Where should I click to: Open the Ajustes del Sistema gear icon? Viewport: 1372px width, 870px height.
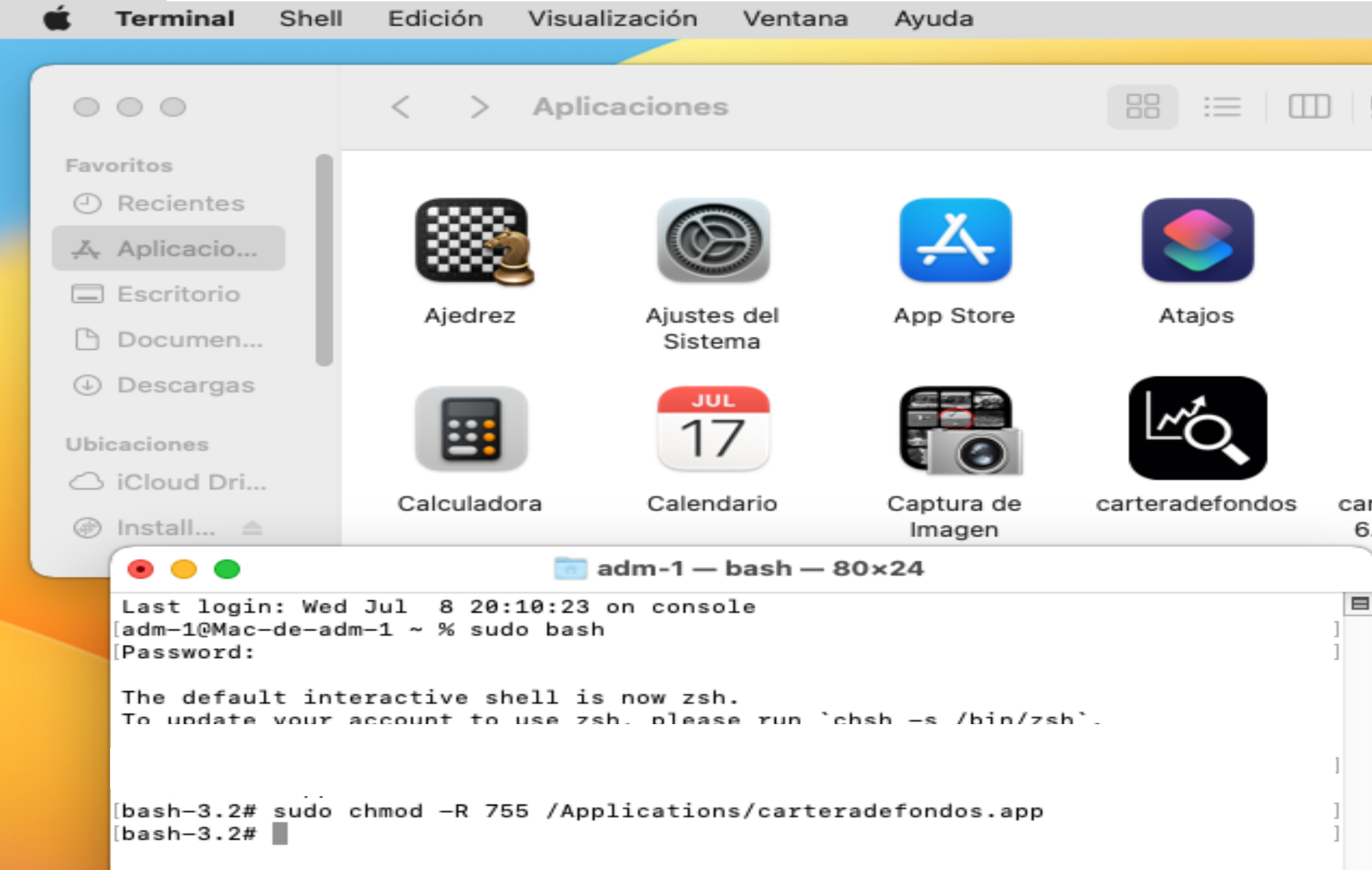pos(713,240)
